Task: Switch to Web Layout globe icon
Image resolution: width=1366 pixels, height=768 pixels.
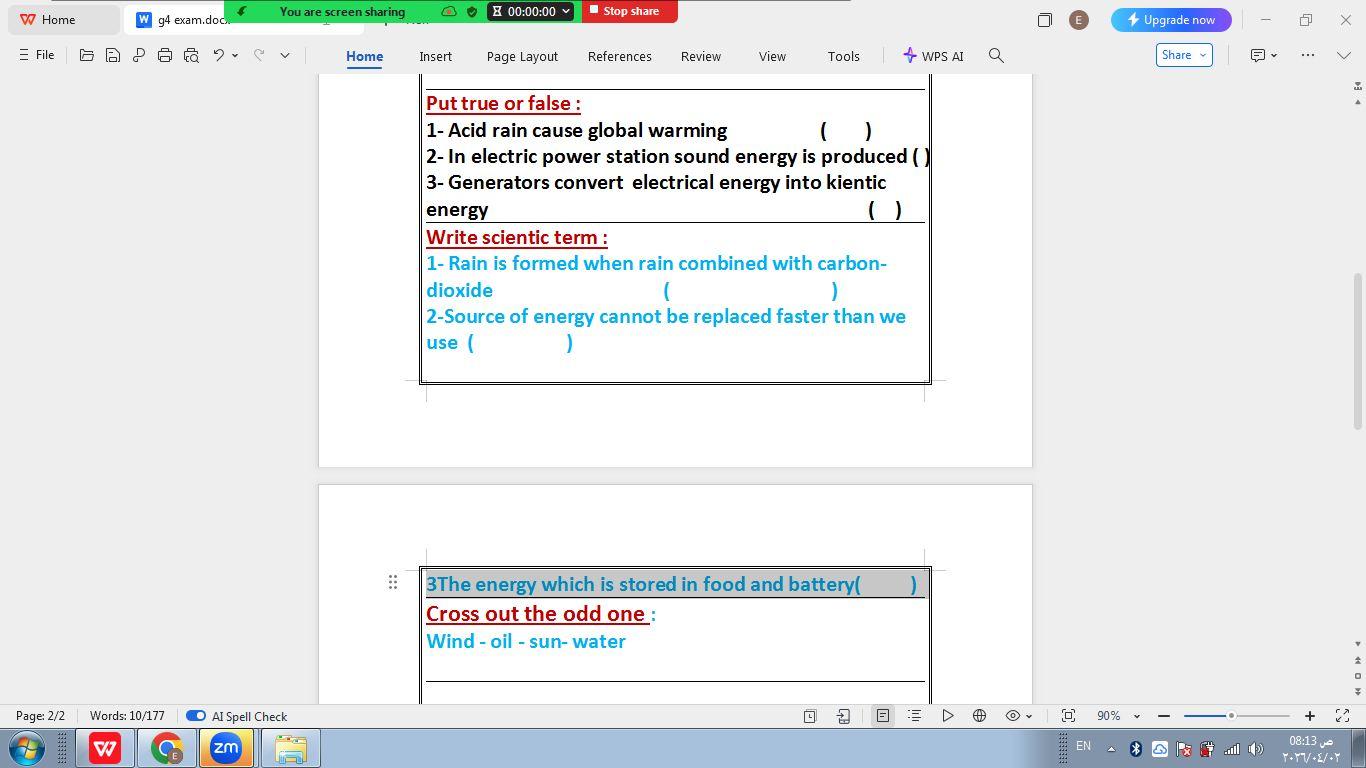Action: [x=980, y=716]
